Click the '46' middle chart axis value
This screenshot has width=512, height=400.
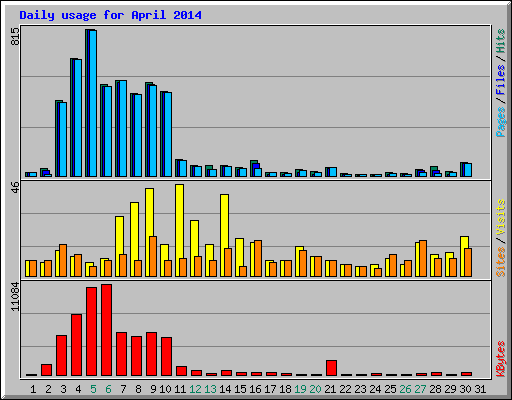click(x=15, y=188)
